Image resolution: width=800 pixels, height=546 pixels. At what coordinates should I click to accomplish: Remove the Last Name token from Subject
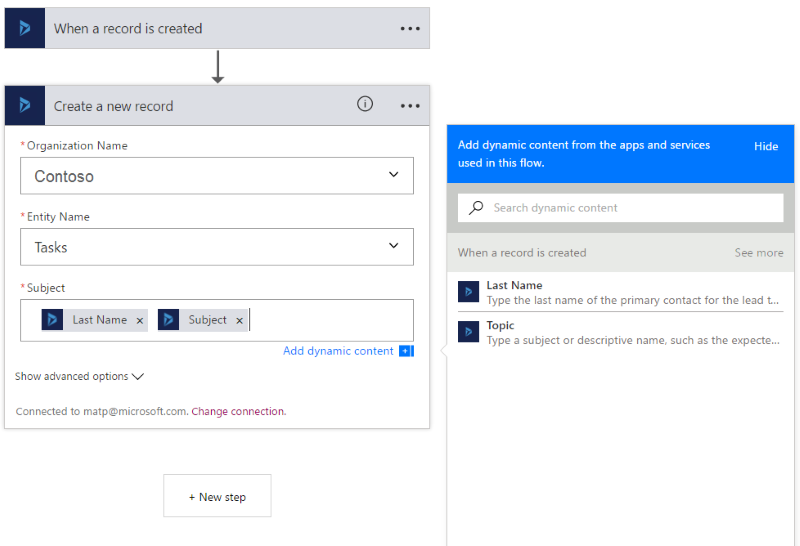click(140, 320)
